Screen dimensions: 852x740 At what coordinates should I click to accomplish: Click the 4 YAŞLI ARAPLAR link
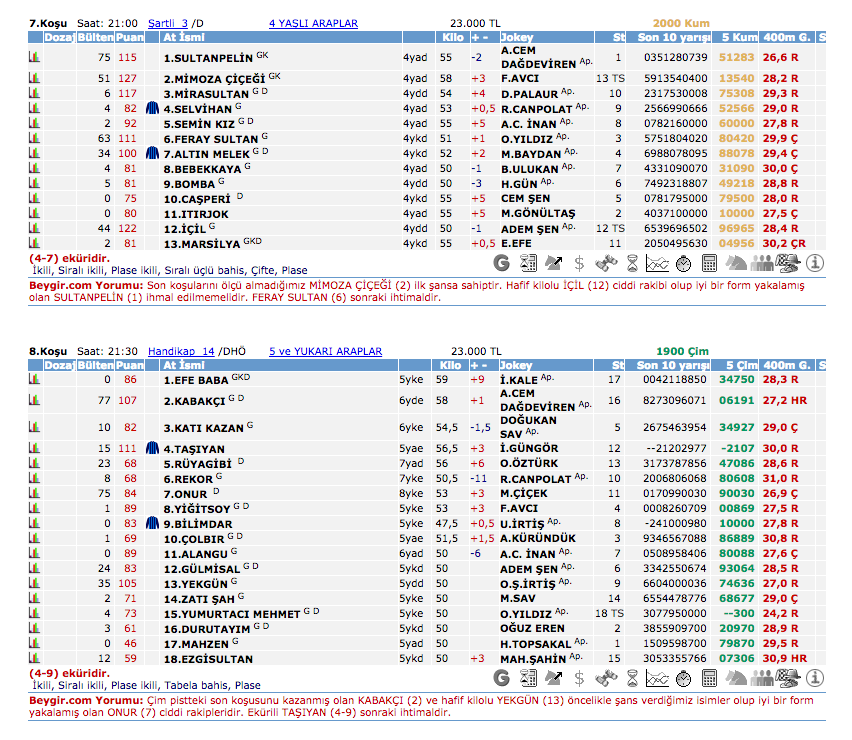(x=313, y=22)
